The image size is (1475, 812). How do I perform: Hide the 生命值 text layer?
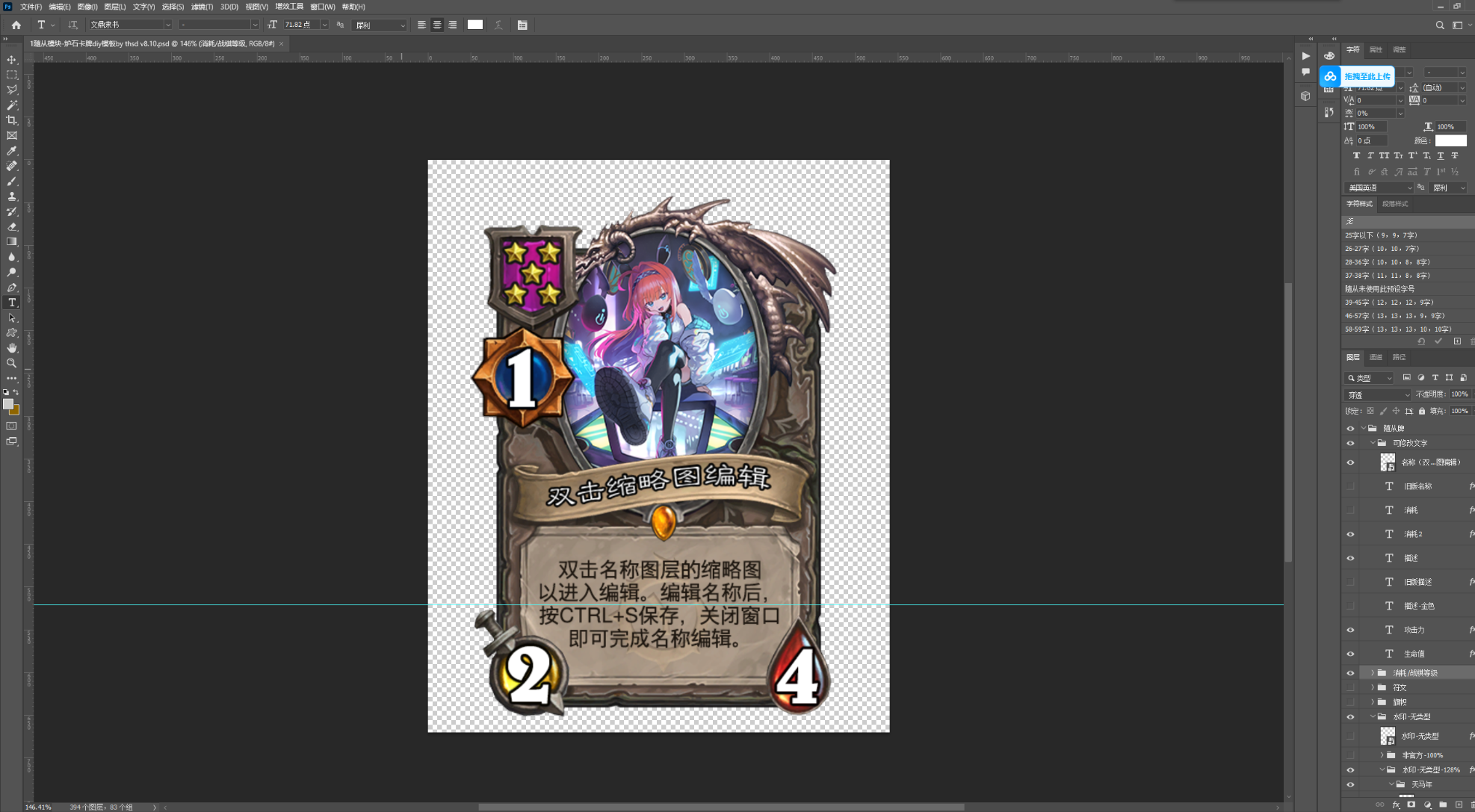coord(1350,654)
